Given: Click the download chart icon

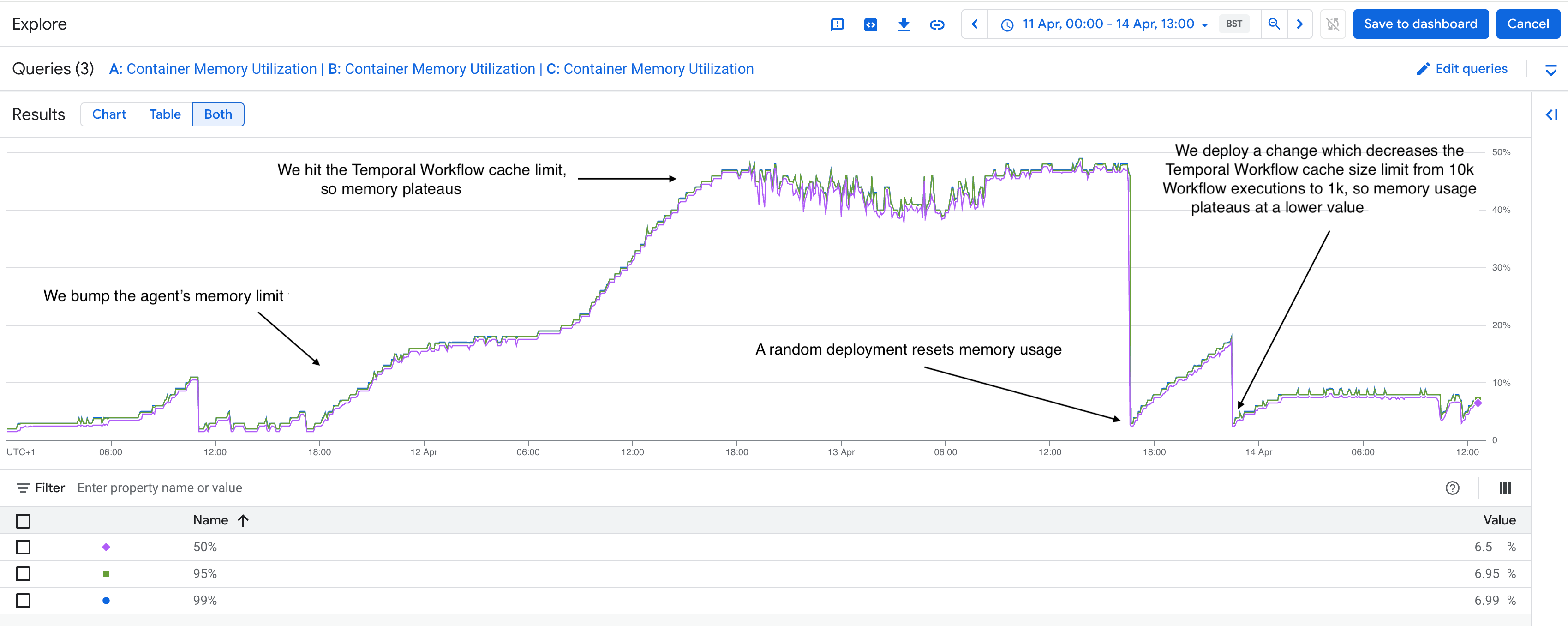Looking at the screenshot, I should [x=904, y=24].
